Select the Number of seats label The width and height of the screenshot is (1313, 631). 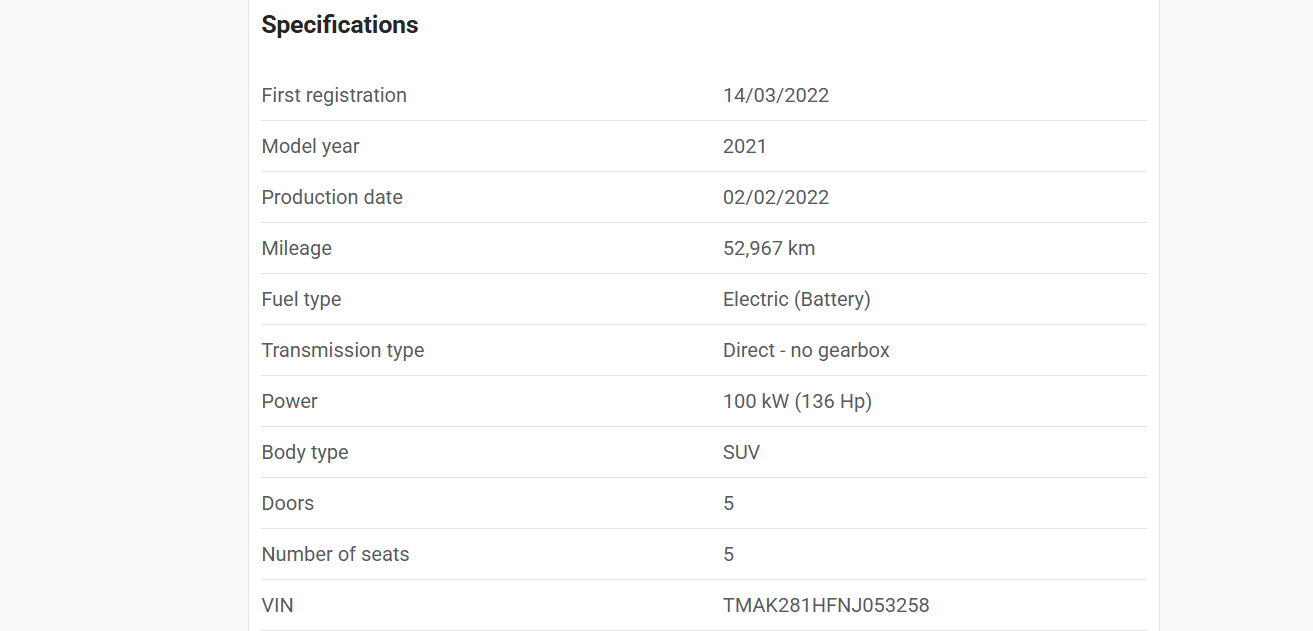click(x=335, y=555)
